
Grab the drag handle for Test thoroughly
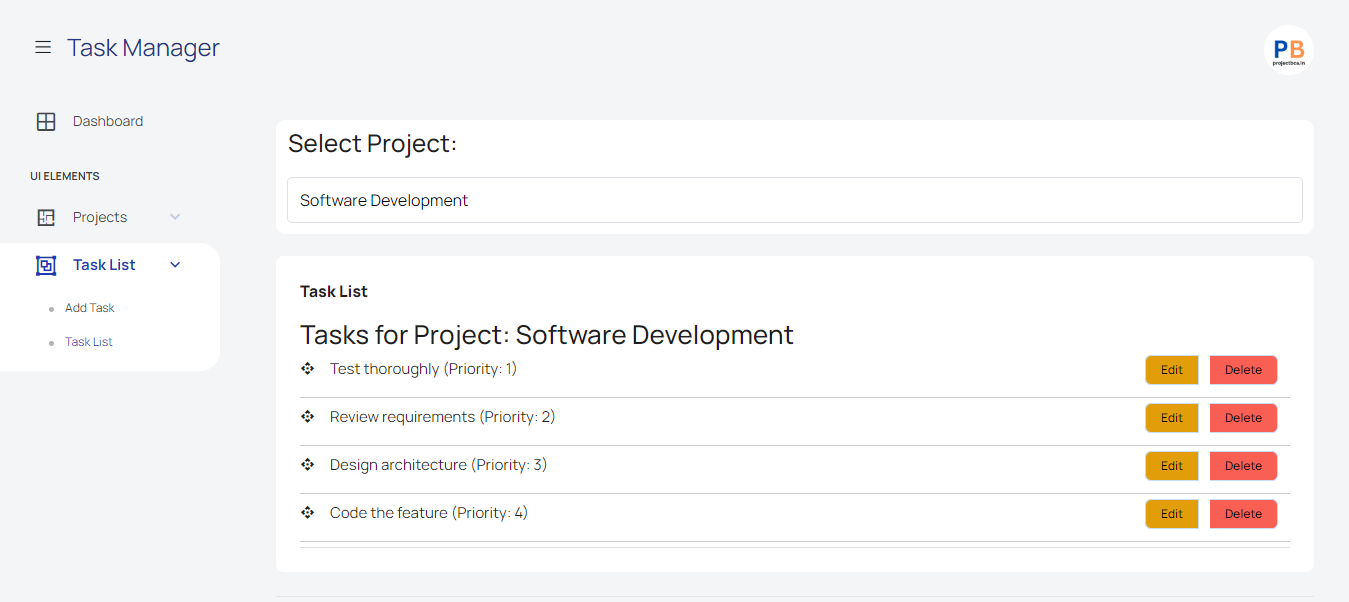click(x=308, y=369)
